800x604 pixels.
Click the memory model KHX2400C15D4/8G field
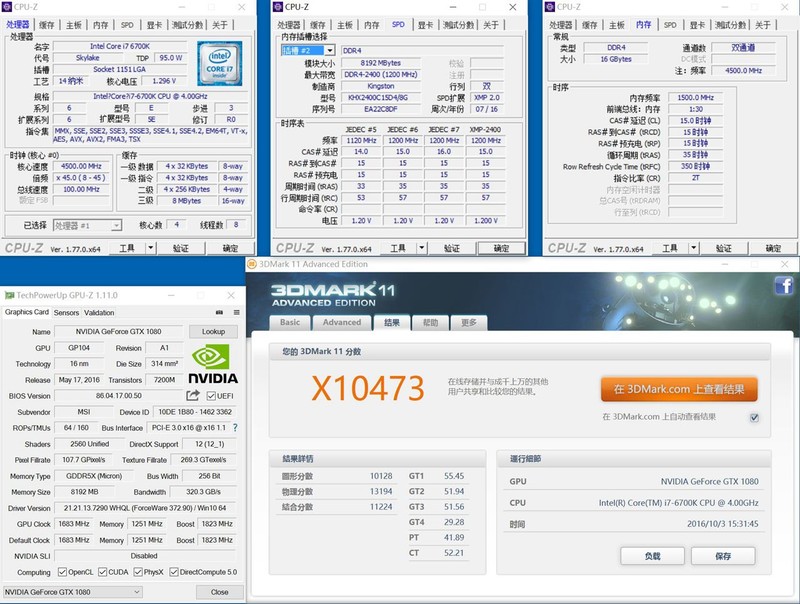pyautogui.click(x=381, y=97)
